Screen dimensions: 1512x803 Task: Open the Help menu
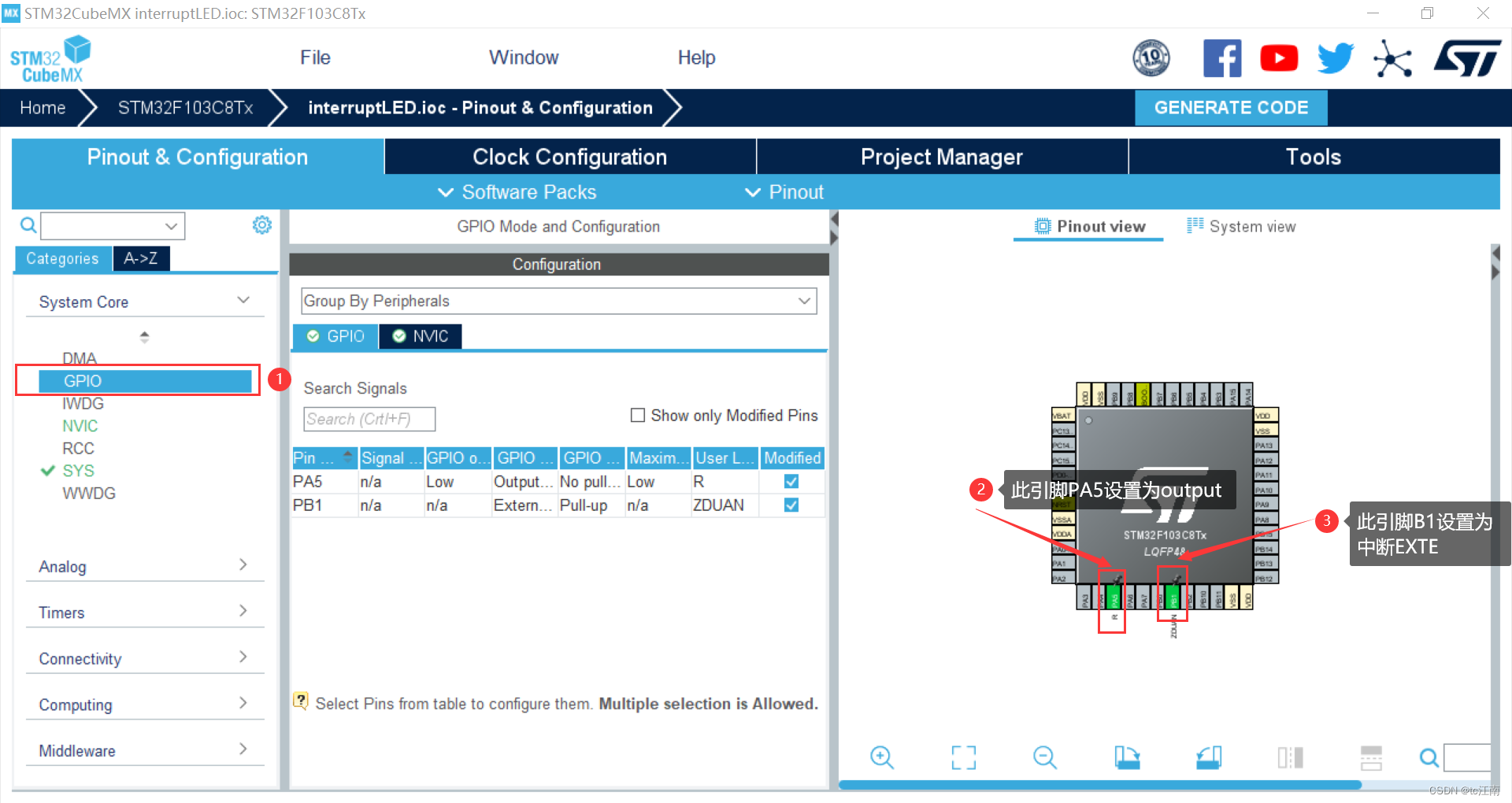click(696, 57)
